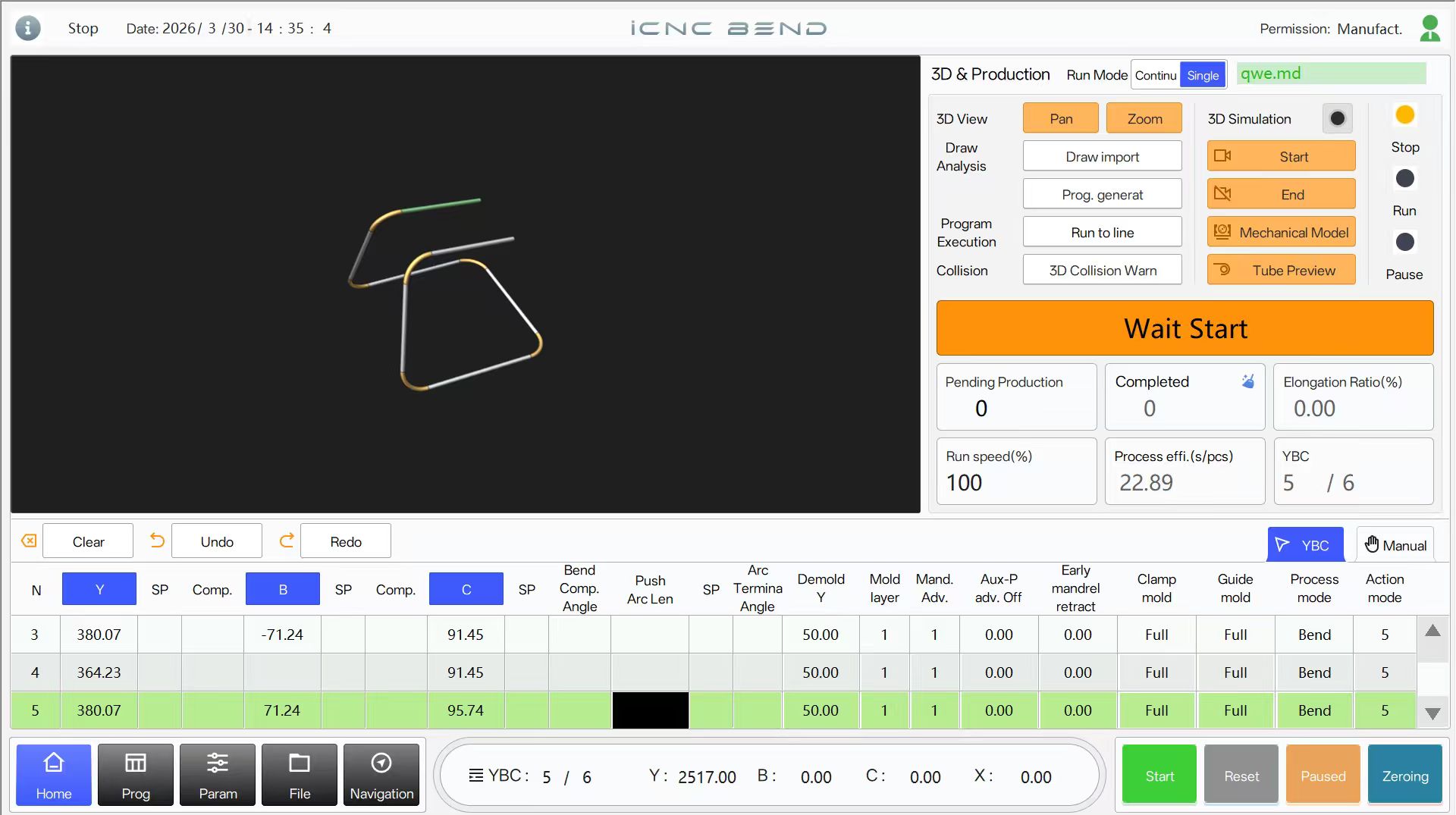Click the Redo arrow icon
1456x815 pixels.
coord(287,541)
